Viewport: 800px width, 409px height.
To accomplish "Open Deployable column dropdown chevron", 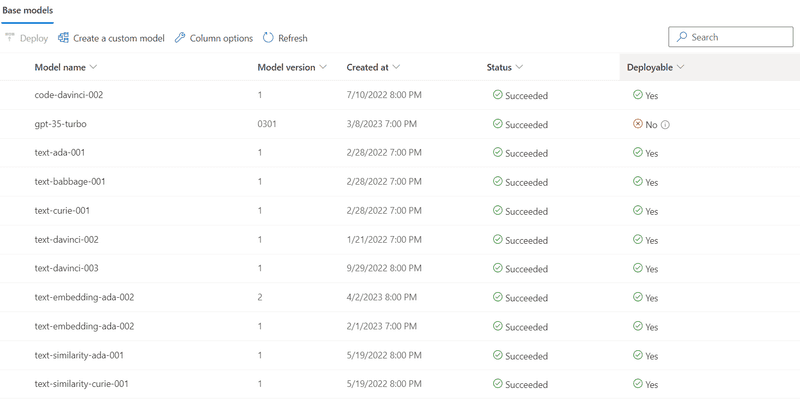I will [680, 67].
